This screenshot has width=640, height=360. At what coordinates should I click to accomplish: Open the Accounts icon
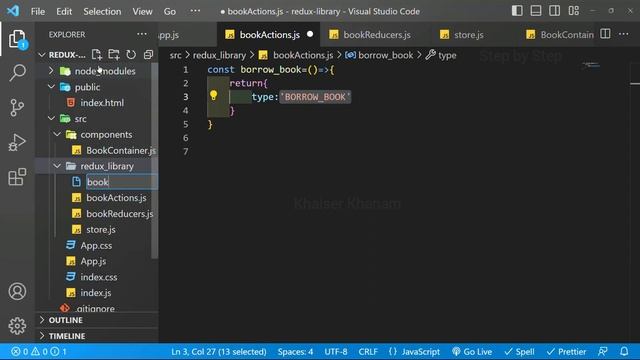point(17,291)
